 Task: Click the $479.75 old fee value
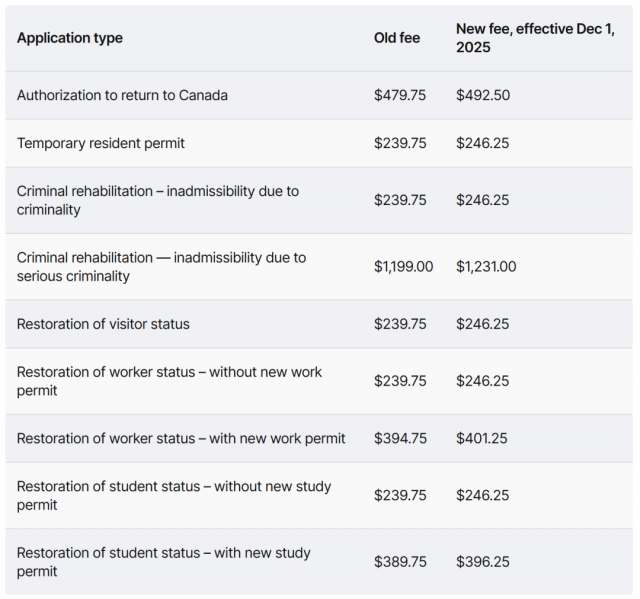tap(400, 95)
